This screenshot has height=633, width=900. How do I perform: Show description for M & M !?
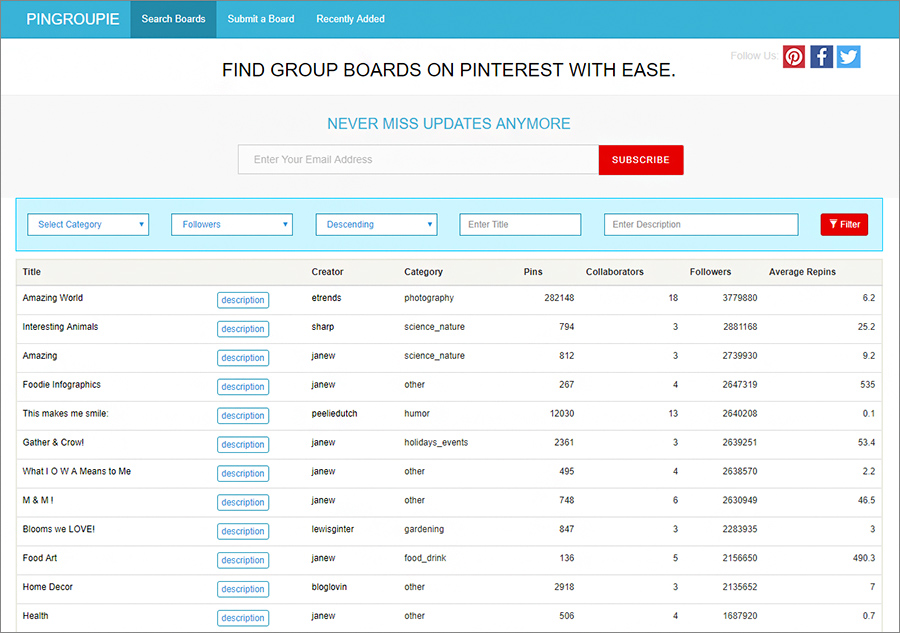click(x=243, y=502)
